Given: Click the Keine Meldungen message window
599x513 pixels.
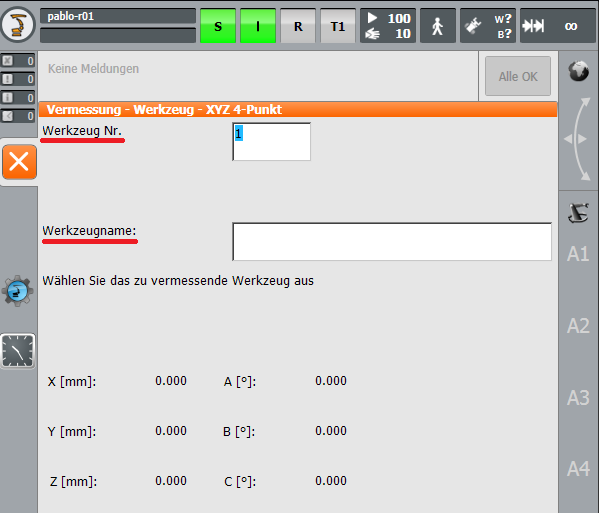Looking at the screenshot, I should 259,76.
